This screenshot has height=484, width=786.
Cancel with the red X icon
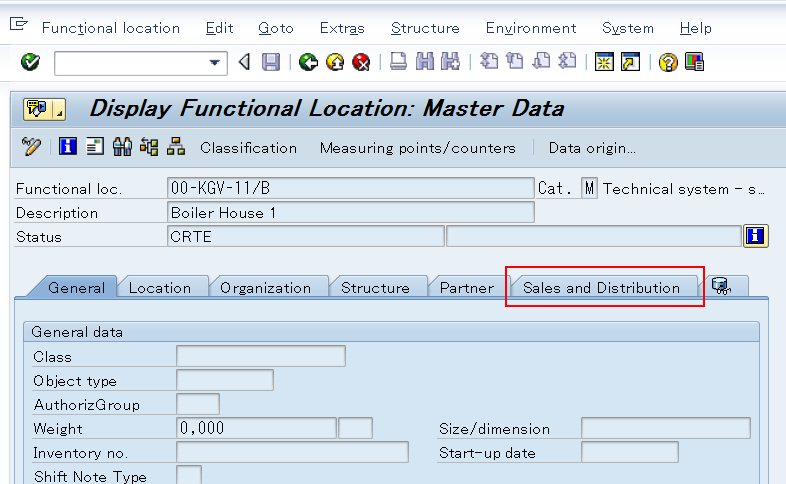(361, 62)
